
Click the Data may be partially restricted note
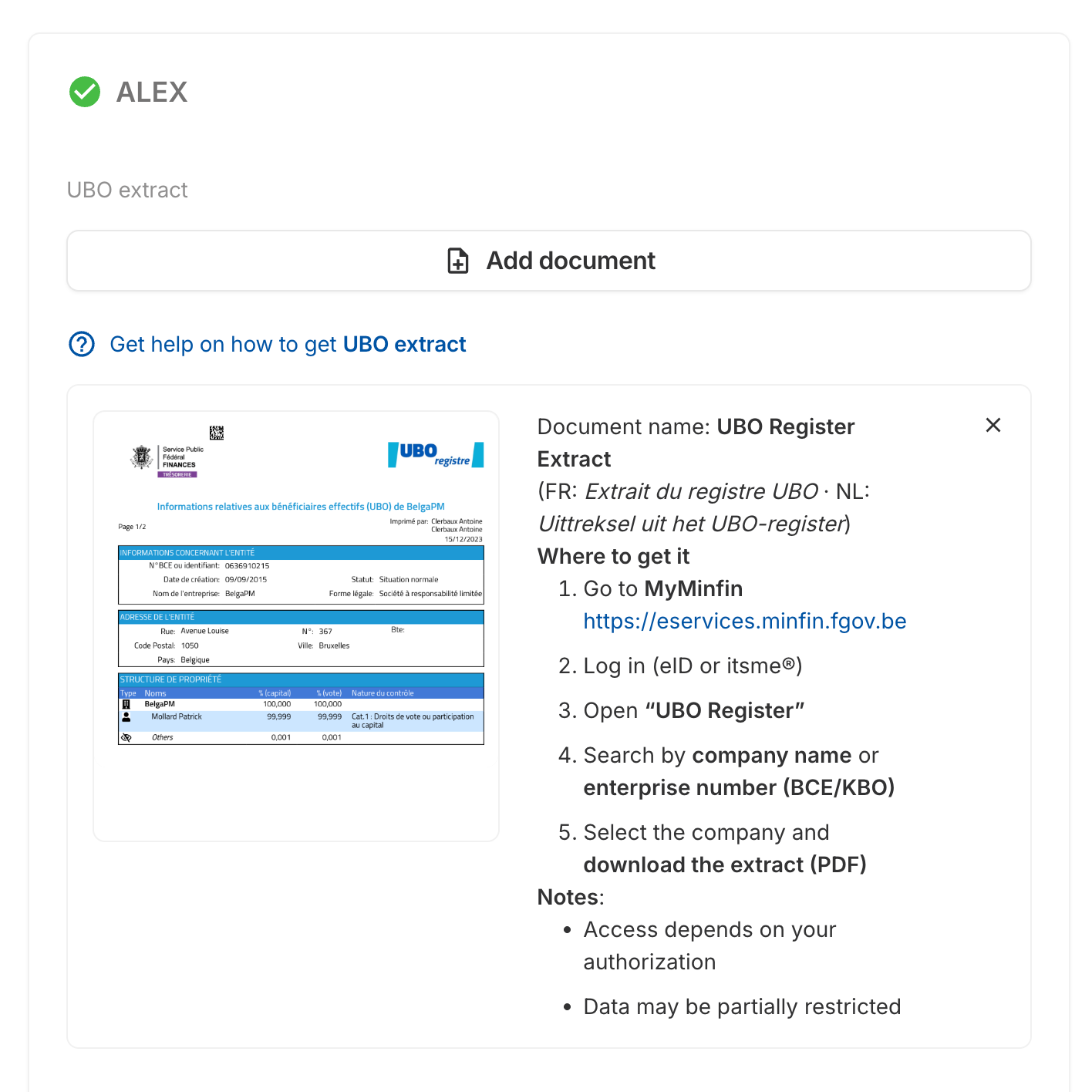pos(742,1006)
